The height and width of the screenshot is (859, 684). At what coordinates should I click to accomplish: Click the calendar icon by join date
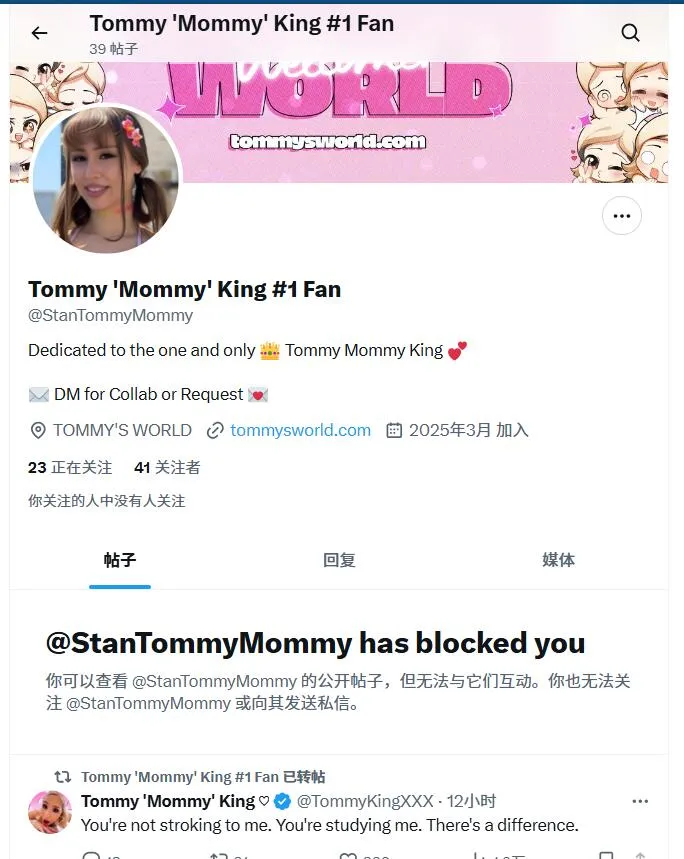tap(394, 430)
